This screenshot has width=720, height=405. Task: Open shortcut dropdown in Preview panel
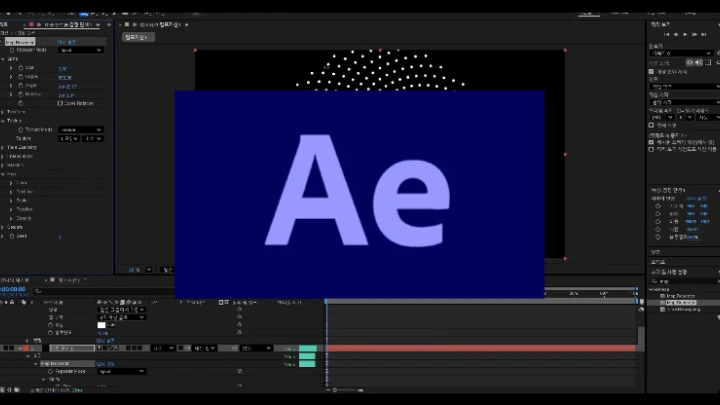click(681, 53)
